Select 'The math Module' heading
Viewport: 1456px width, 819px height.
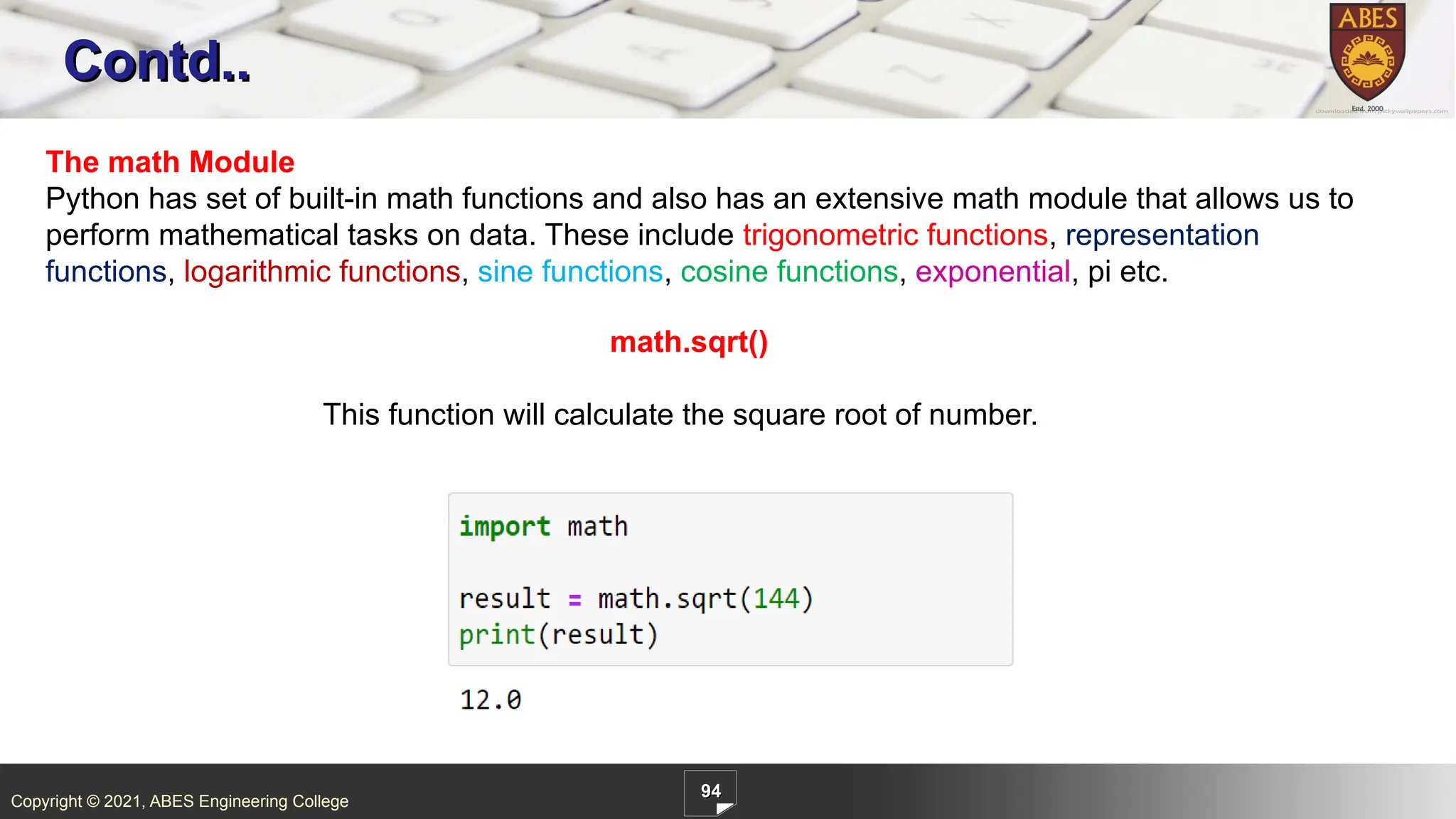(170, 162)
